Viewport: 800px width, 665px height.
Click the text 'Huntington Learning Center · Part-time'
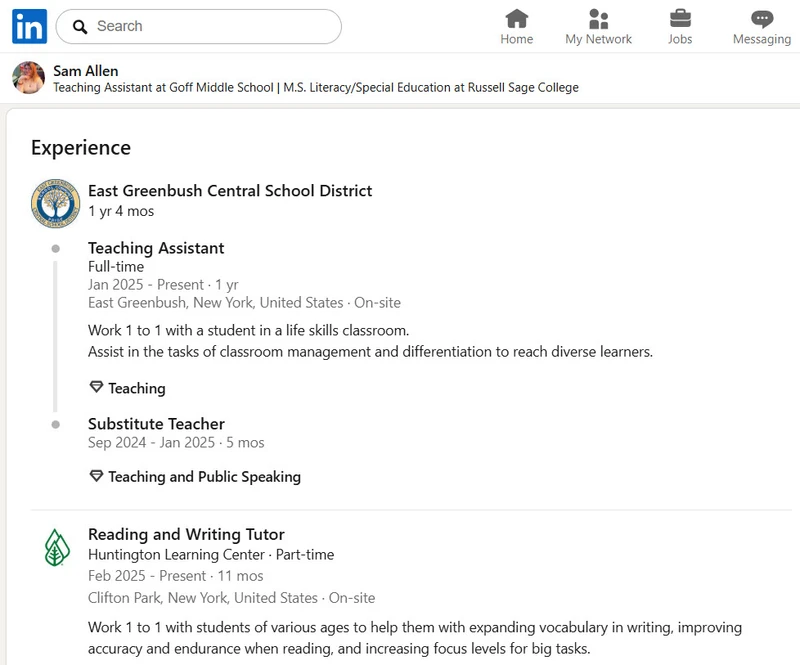[x=211, y=555]
